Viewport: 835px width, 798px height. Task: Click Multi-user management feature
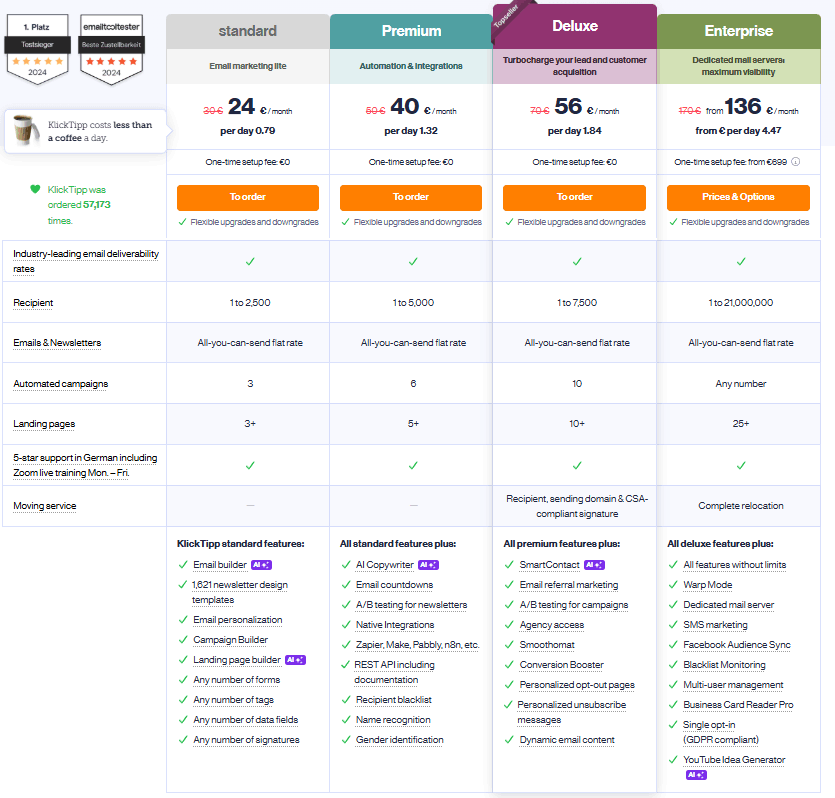click(733, 685)
